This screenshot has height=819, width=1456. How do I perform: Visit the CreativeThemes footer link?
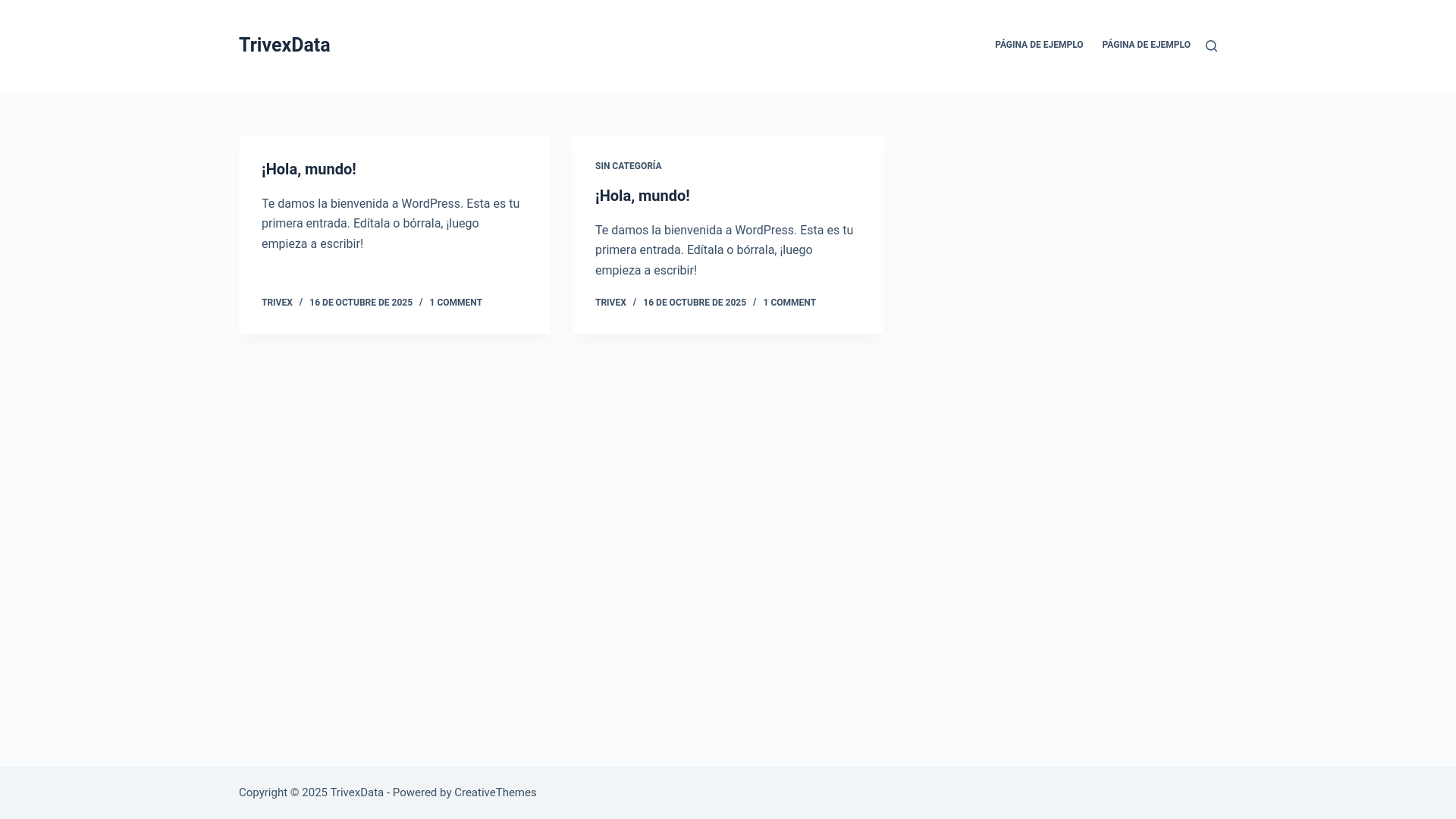point(495,792)
